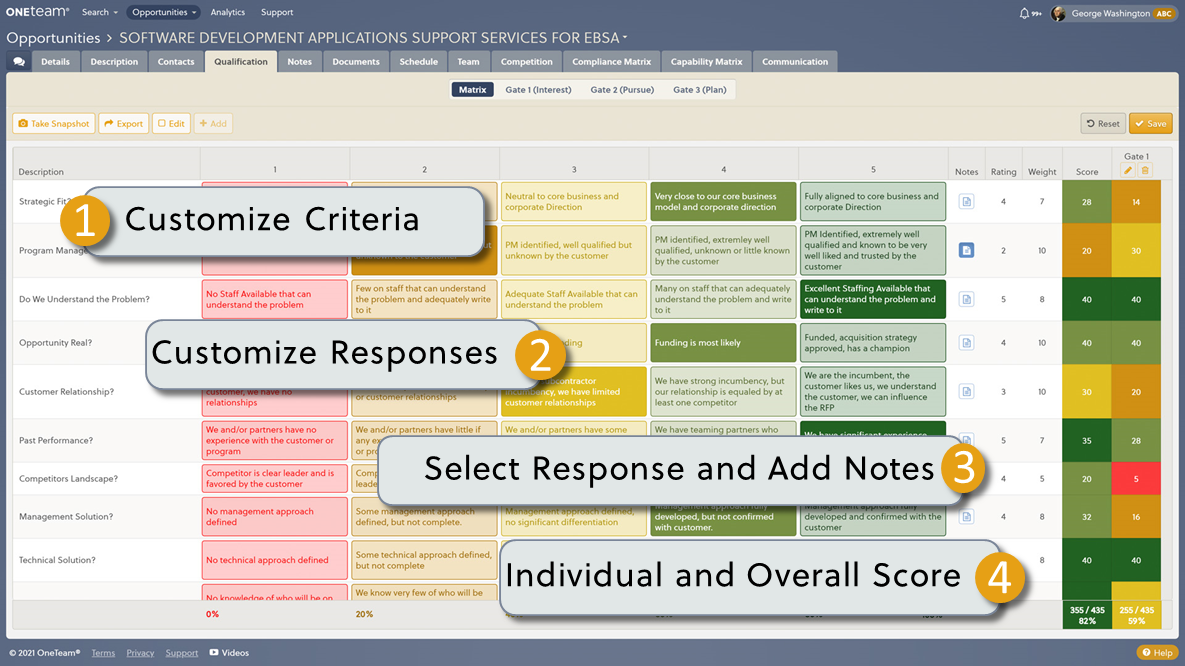The width and height of the screenshot is (1185, 666).
Task: Open the notifications bell in the header
Action: coord(1025,13)
